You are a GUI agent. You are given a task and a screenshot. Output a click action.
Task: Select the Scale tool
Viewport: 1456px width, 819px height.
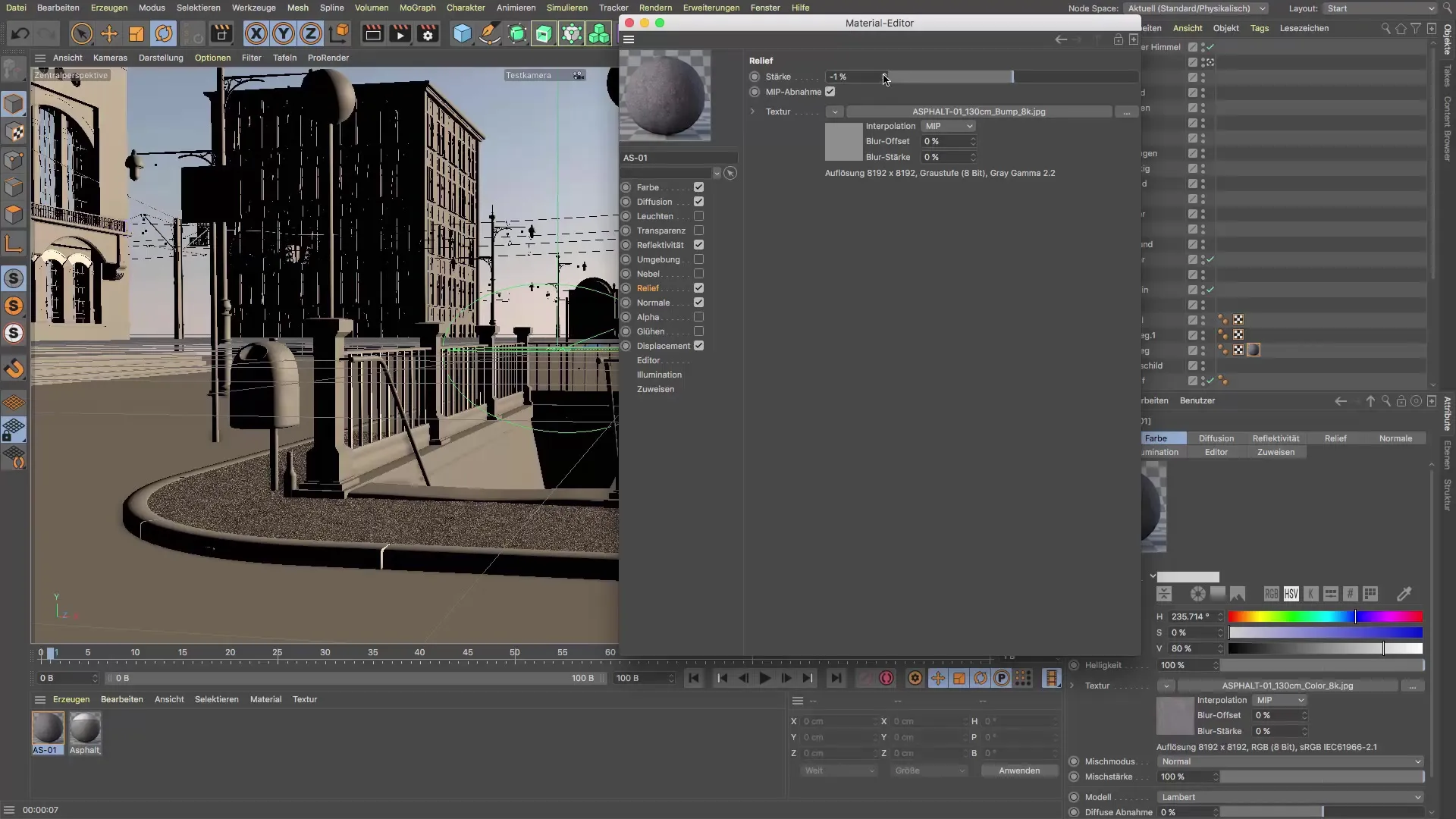(x=136, y=33)
